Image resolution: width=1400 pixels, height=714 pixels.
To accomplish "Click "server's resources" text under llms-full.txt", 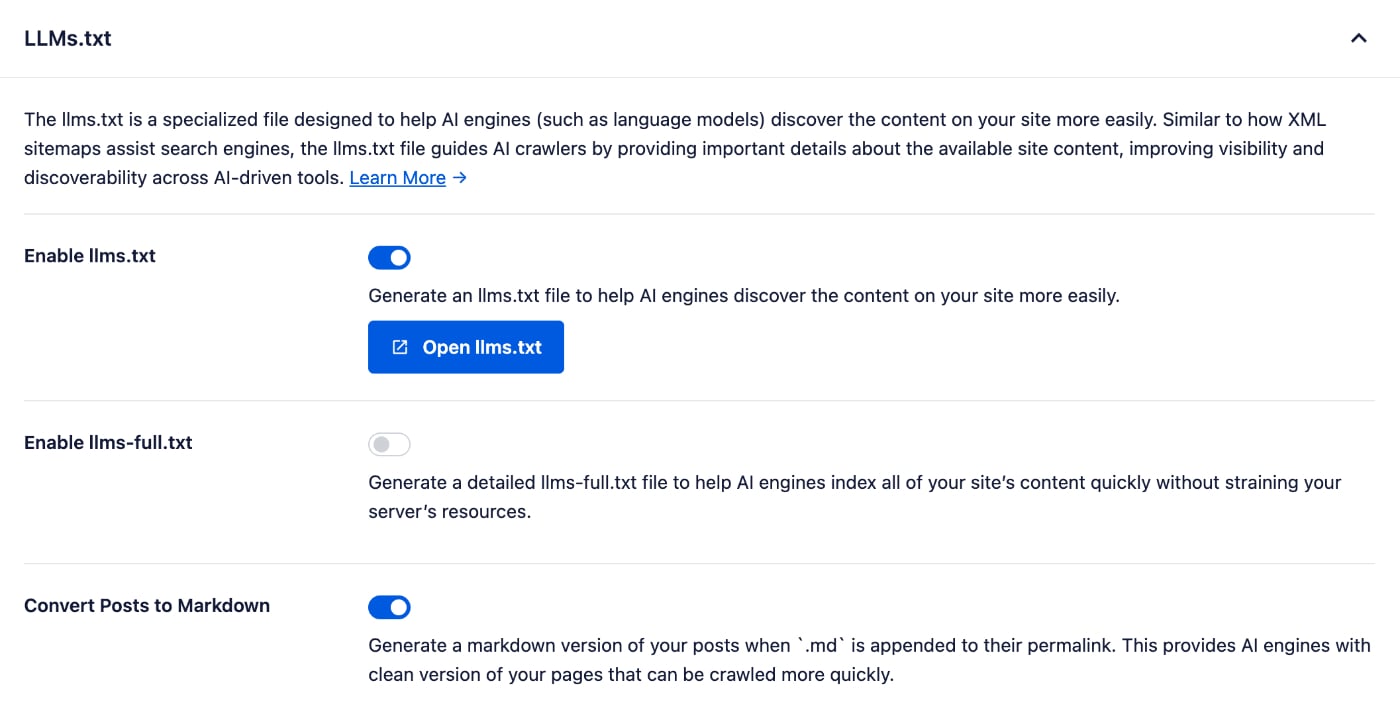I will coord(448,512).
